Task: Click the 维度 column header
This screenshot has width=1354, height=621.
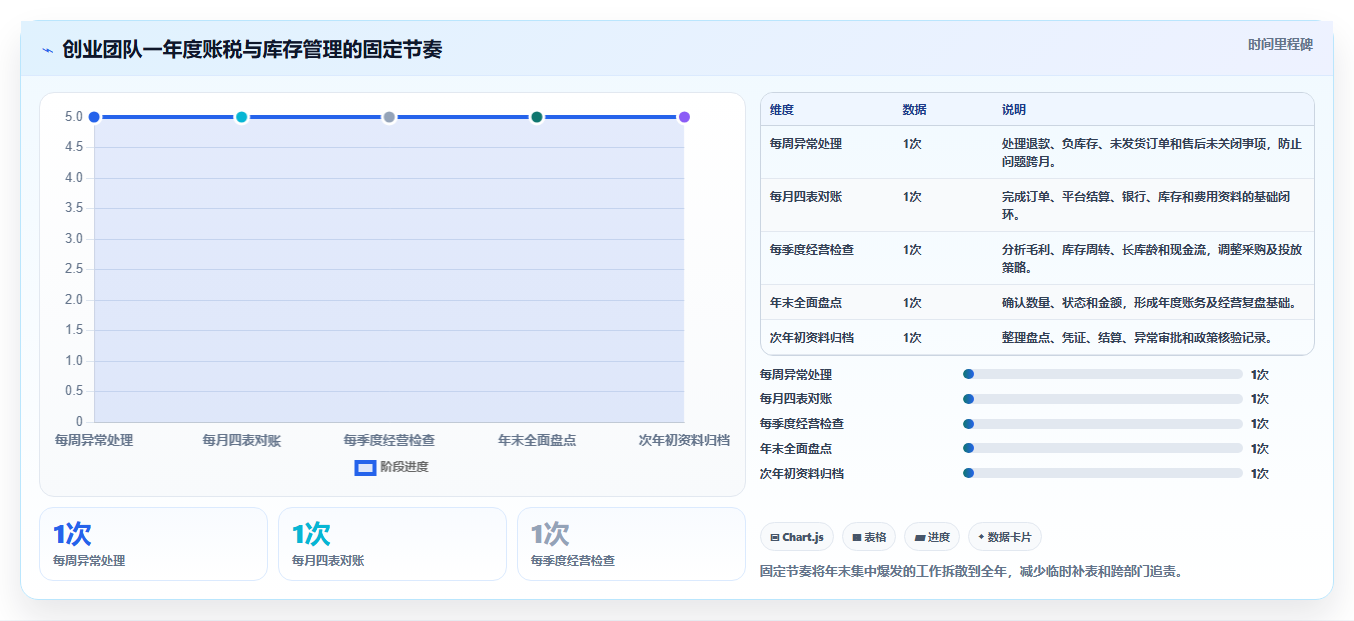Action: [782, 110]
